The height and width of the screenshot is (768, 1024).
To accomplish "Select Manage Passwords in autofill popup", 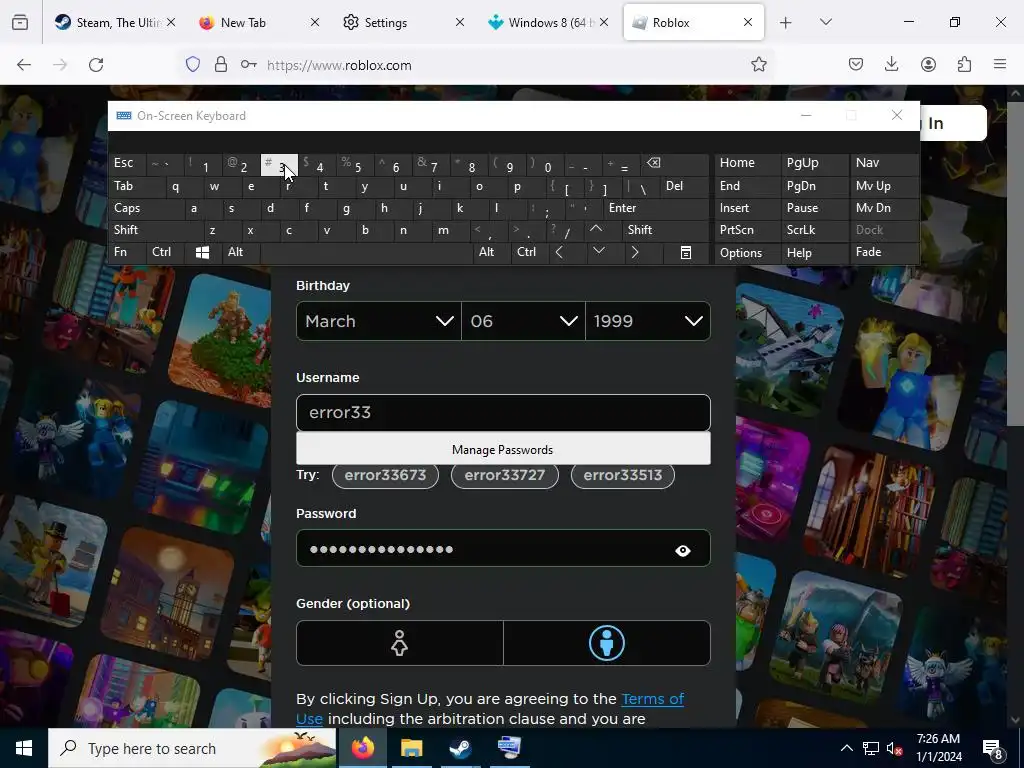I will tap(503, 449).
